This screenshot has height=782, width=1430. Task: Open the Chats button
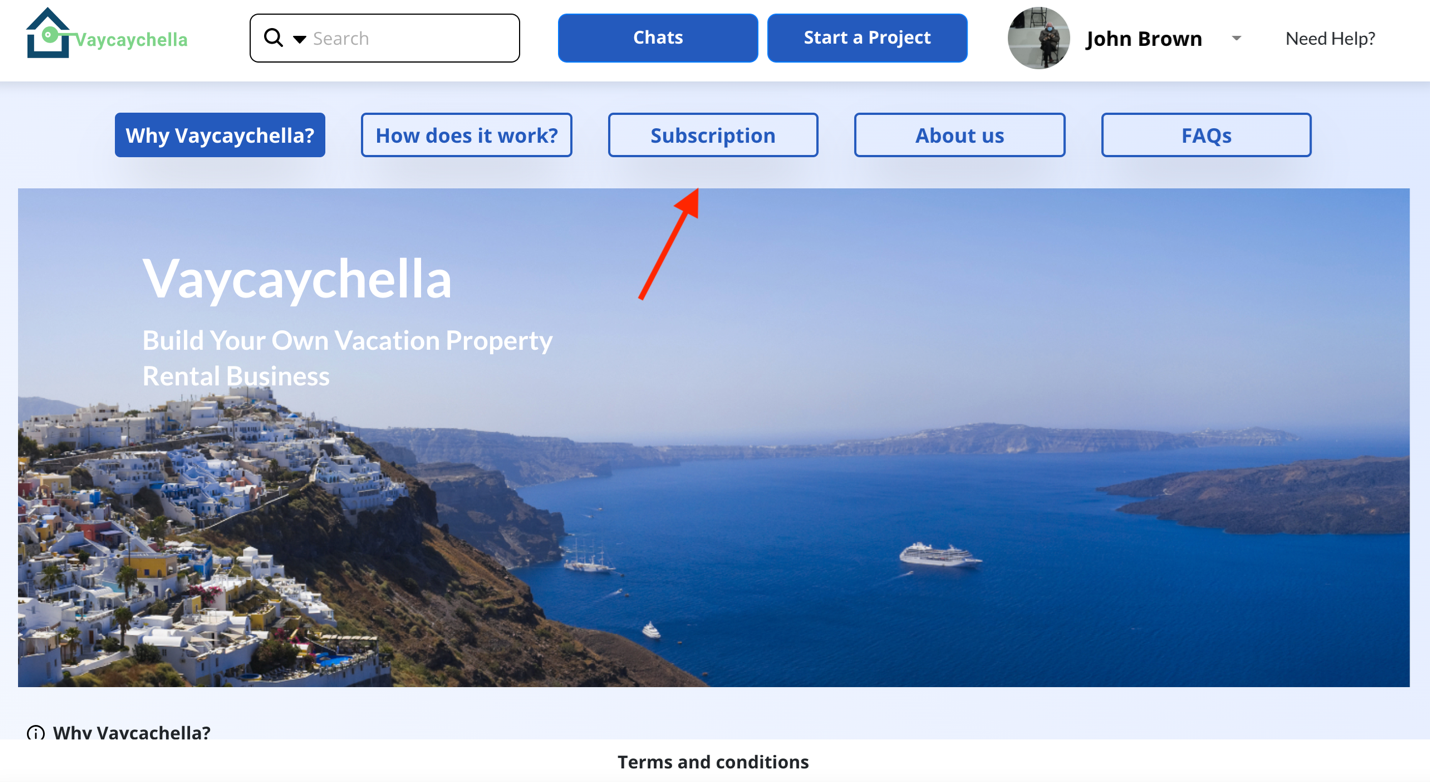click(x=658, y=38)
